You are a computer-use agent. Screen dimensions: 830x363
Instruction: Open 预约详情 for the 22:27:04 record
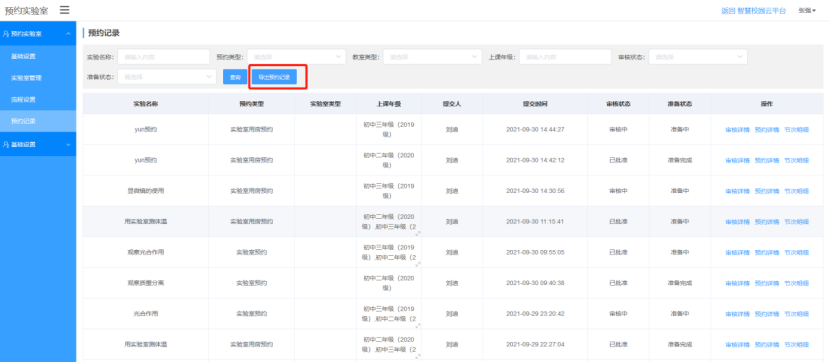click(766, 344)
